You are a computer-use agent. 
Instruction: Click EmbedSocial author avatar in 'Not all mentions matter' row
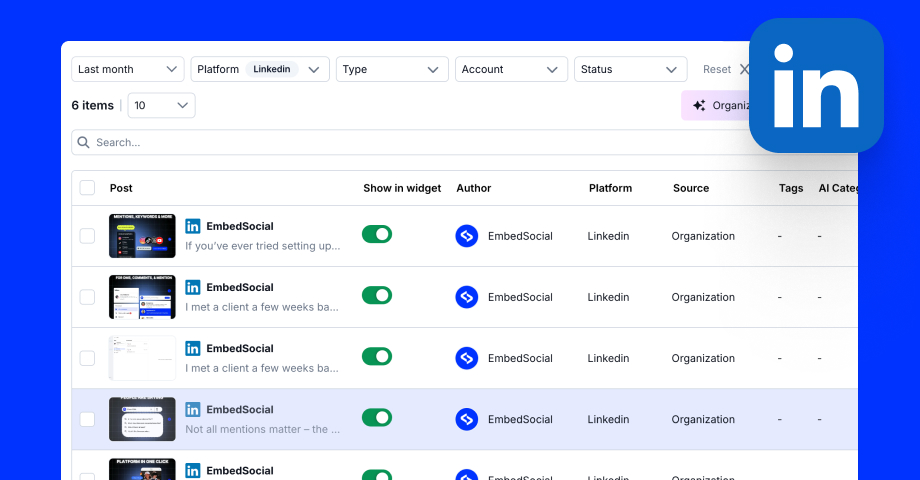pyautogui.click(x=466, y=419)
